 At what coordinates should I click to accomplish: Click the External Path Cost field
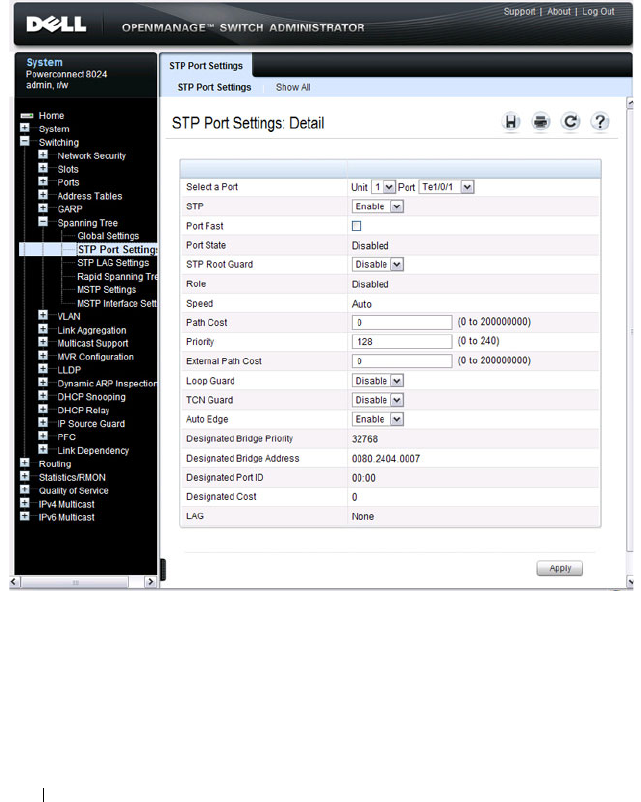tap(402, 361)
